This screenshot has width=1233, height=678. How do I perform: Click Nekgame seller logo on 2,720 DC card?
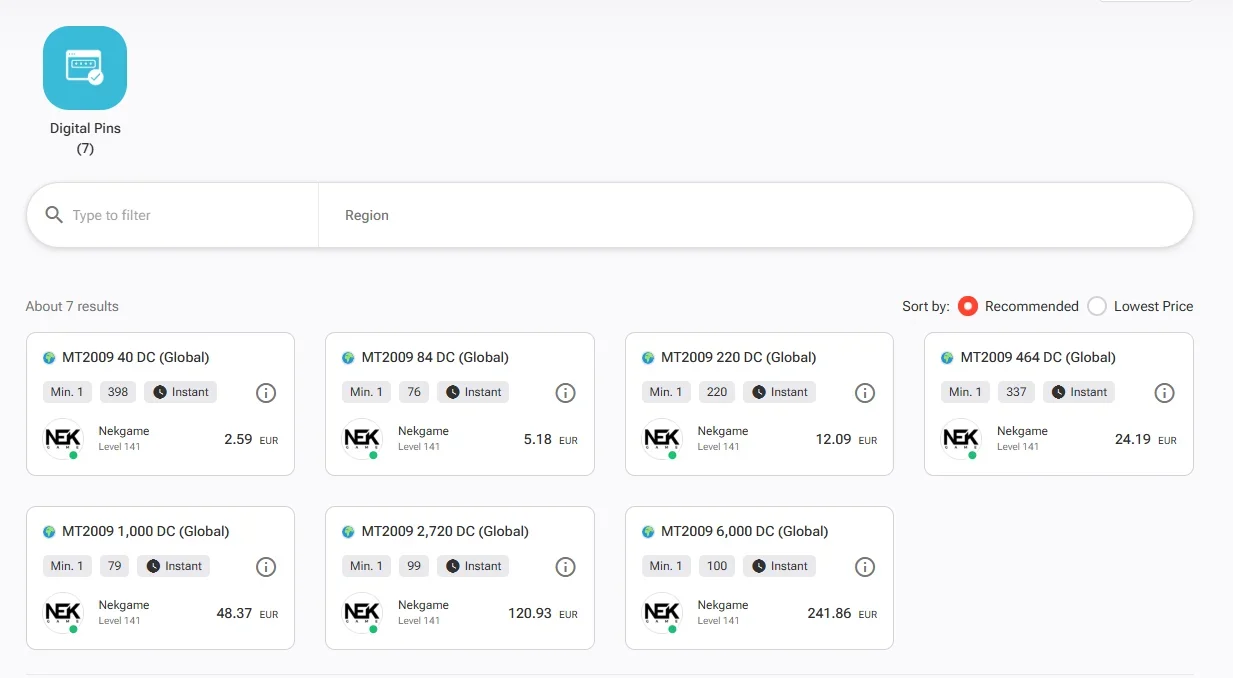[x=362, y=612]
